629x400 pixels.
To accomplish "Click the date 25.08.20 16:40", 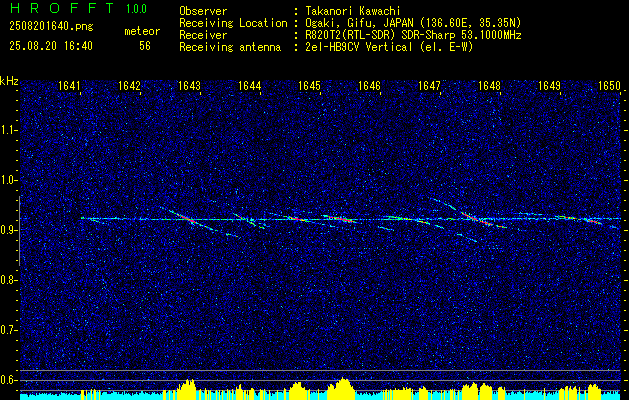I will (x=51, y=46).
